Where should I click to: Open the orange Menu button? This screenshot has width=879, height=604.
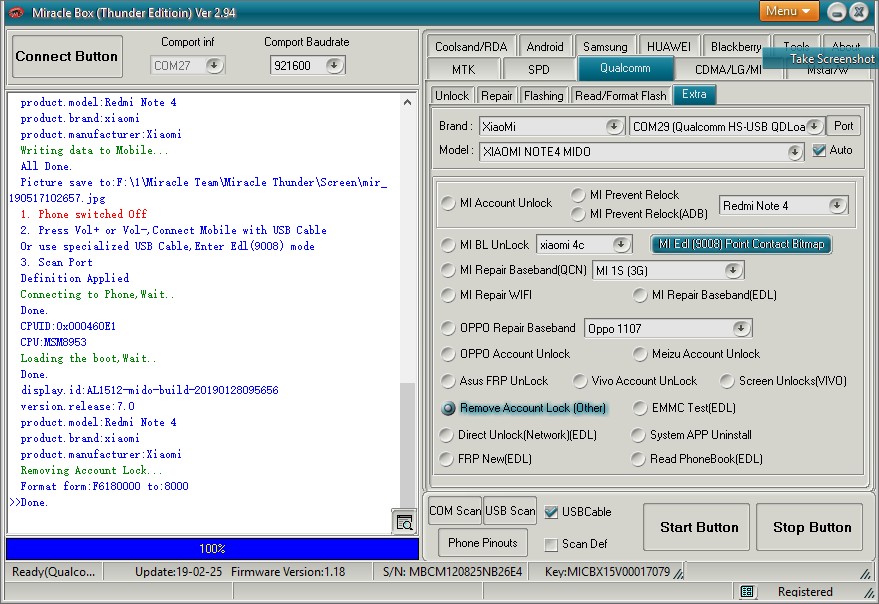point(789,11)
